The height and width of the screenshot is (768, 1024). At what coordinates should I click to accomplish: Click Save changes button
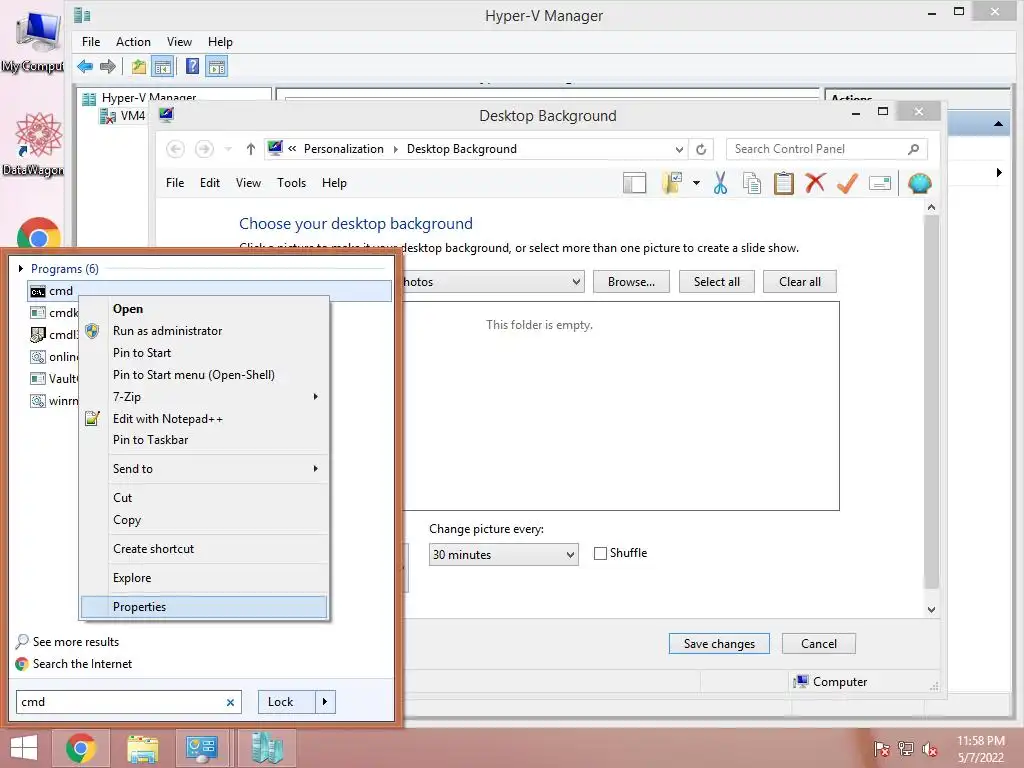(719, 643)
